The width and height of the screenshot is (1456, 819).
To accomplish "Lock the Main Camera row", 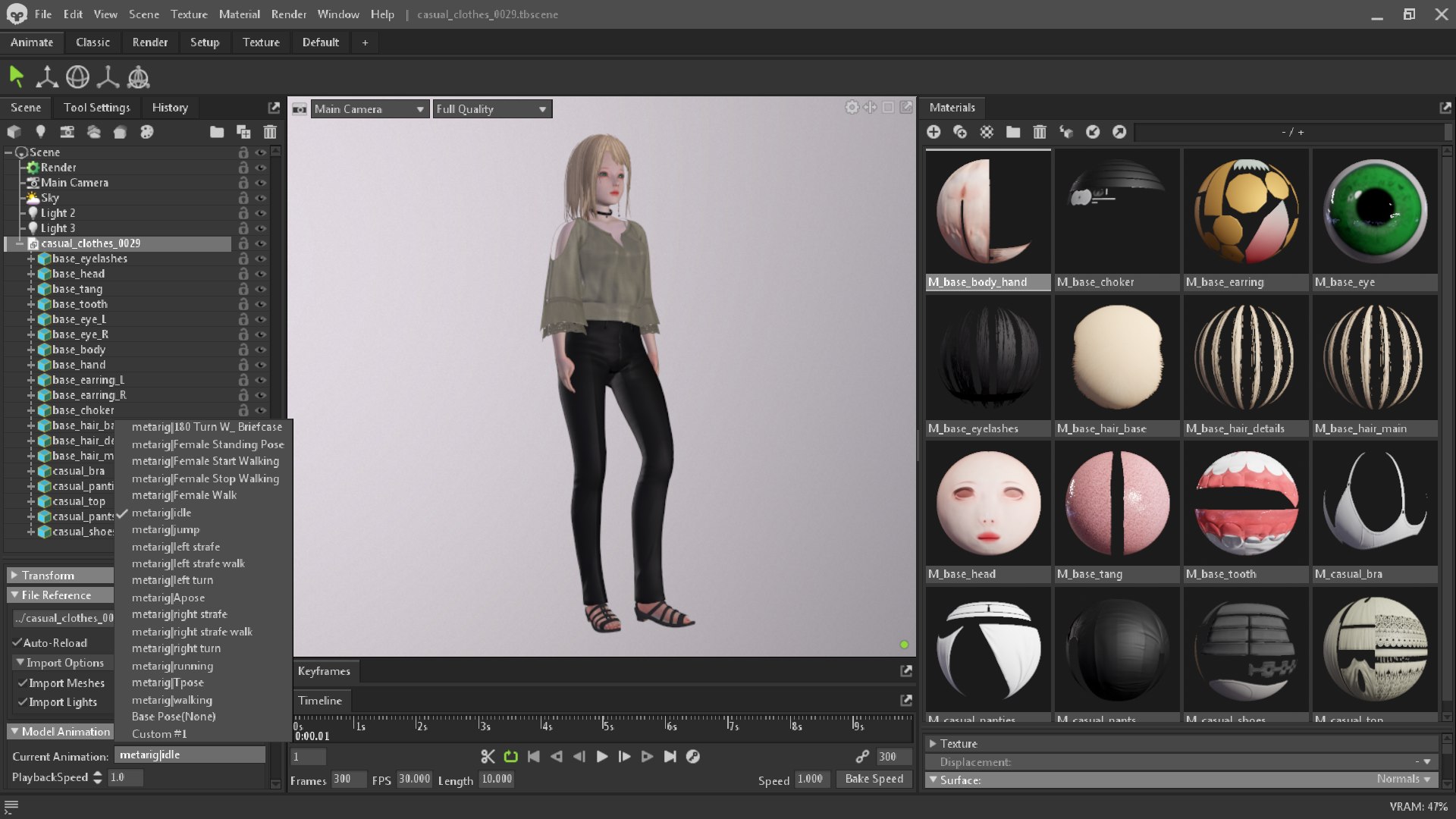I will (x=243, y=183).
